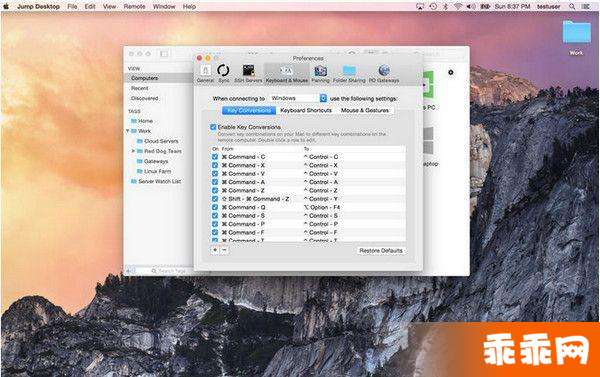Open the Remote menu
The height and width of the screenshot is (377, 600).
(x=134, y=7)
